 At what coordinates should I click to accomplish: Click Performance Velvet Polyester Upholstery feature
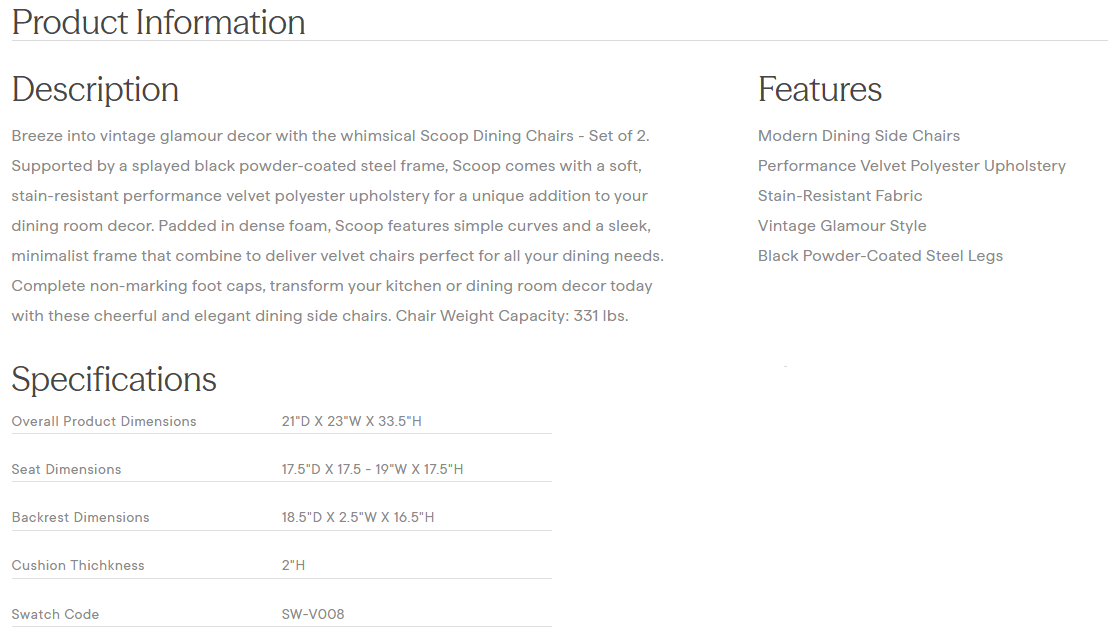pos(911,166)
